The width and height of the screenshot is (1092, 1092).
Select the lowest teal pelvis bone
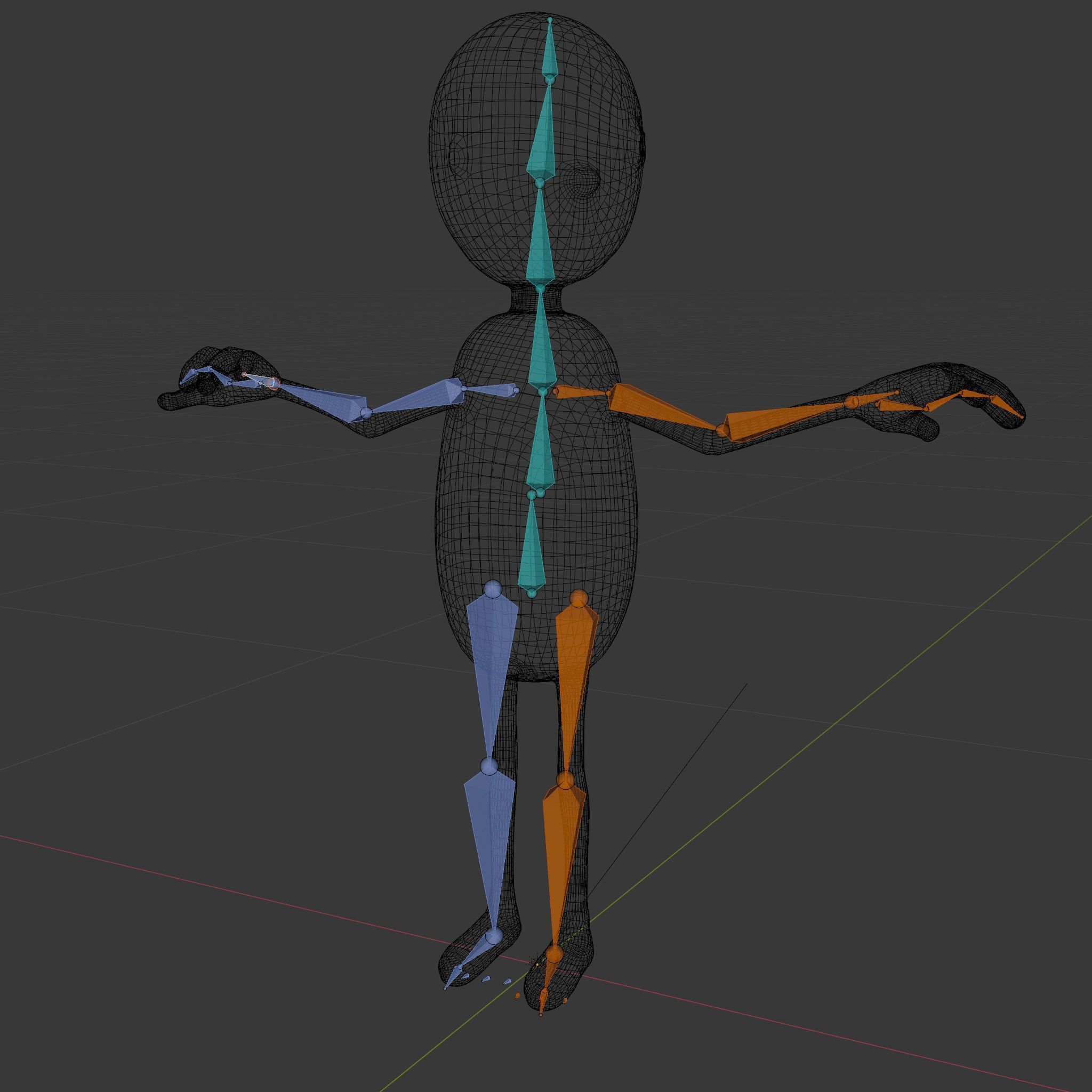(x=533, y=545)
